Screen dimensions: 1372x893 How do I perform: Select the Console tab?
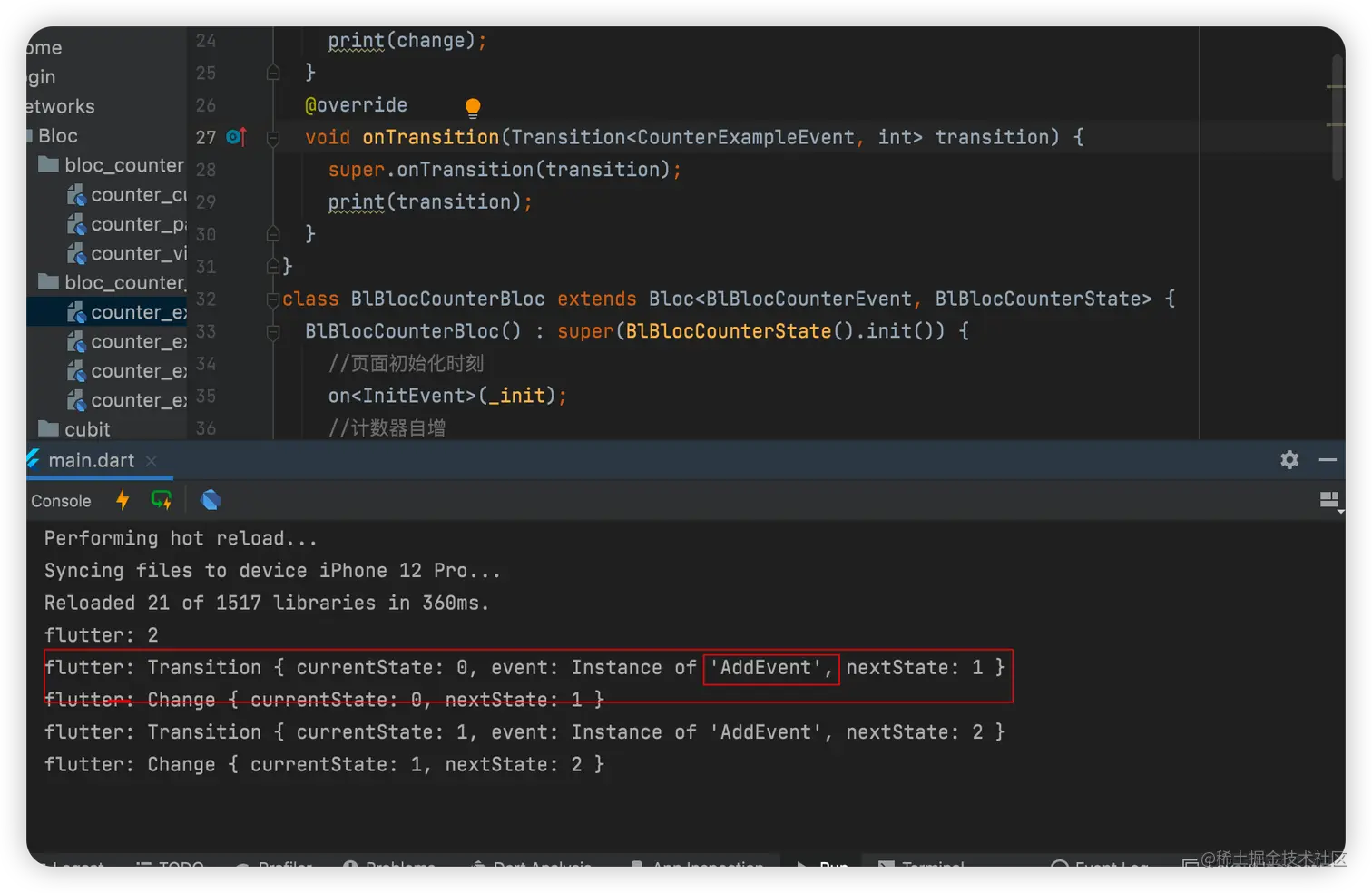[61, 501]
